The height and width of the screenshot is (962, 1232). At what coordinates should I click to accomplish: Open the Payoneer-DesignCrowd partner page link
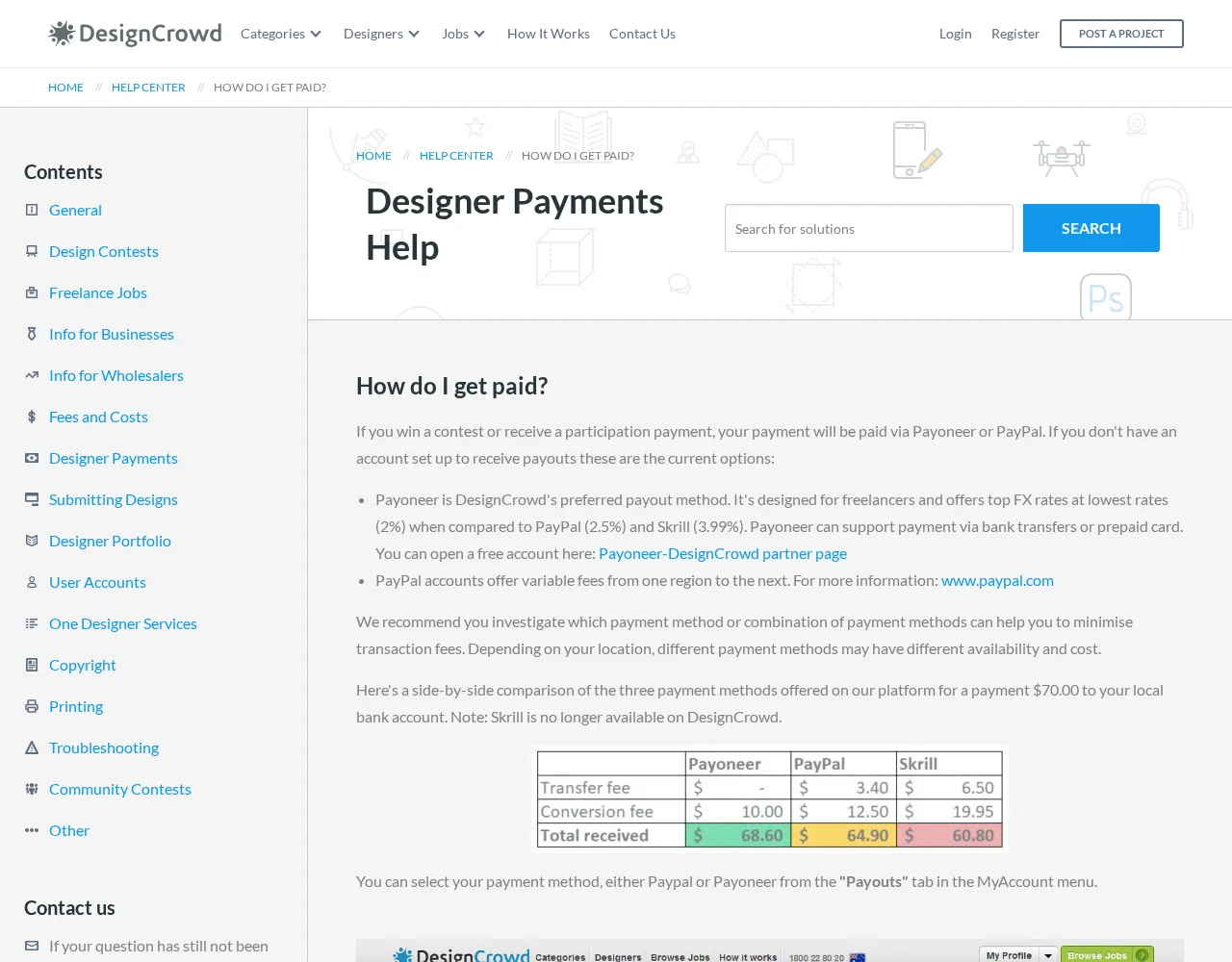[x=723, y=553]
